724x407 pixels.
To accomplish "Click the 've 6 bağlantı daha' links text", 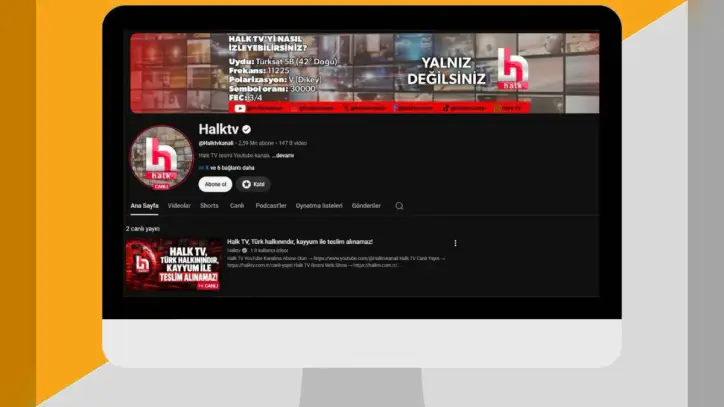I will pyautogui.click(x=232, y=168).
